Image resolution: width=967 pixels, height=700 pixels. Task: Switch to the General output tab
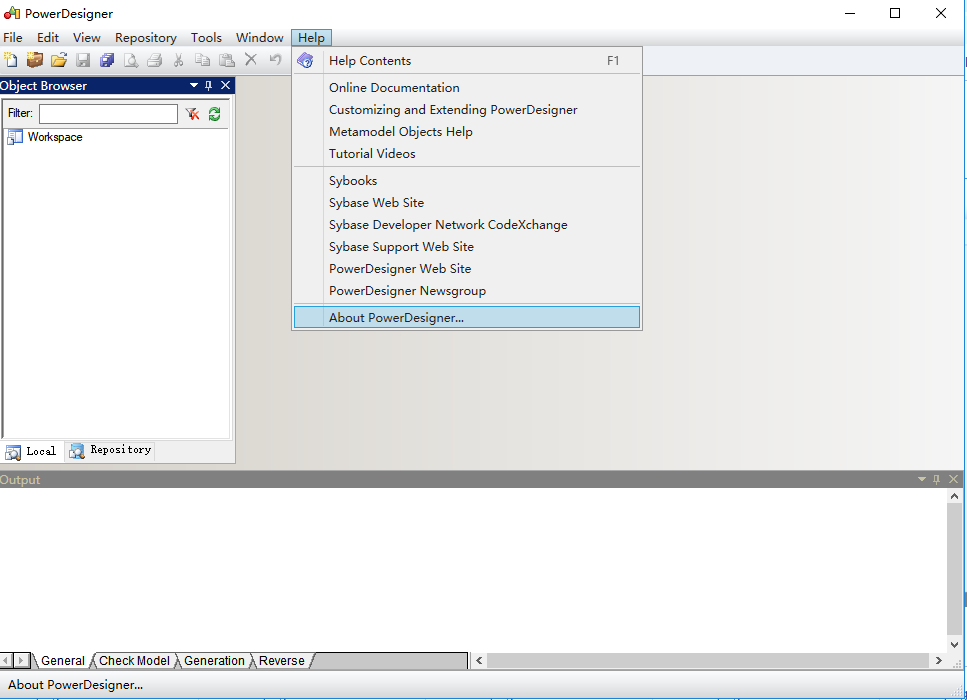coord(62,661)
